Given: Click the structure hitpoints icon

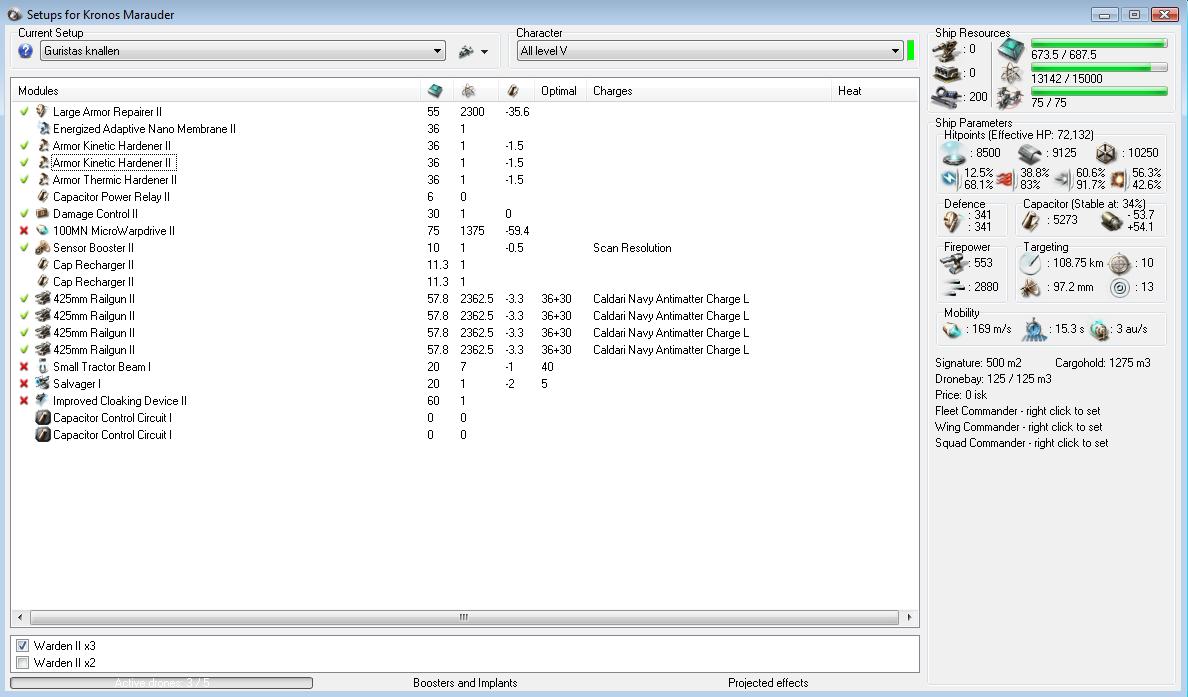Looking at the screenshot, I should (x=1106, y=154).
